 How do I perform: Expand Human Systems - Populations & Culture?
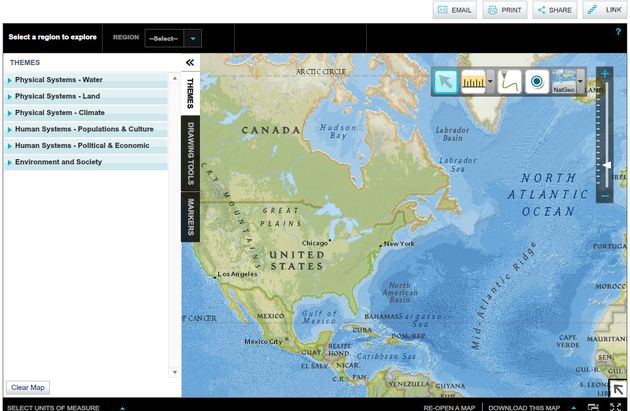pos(86,129)
